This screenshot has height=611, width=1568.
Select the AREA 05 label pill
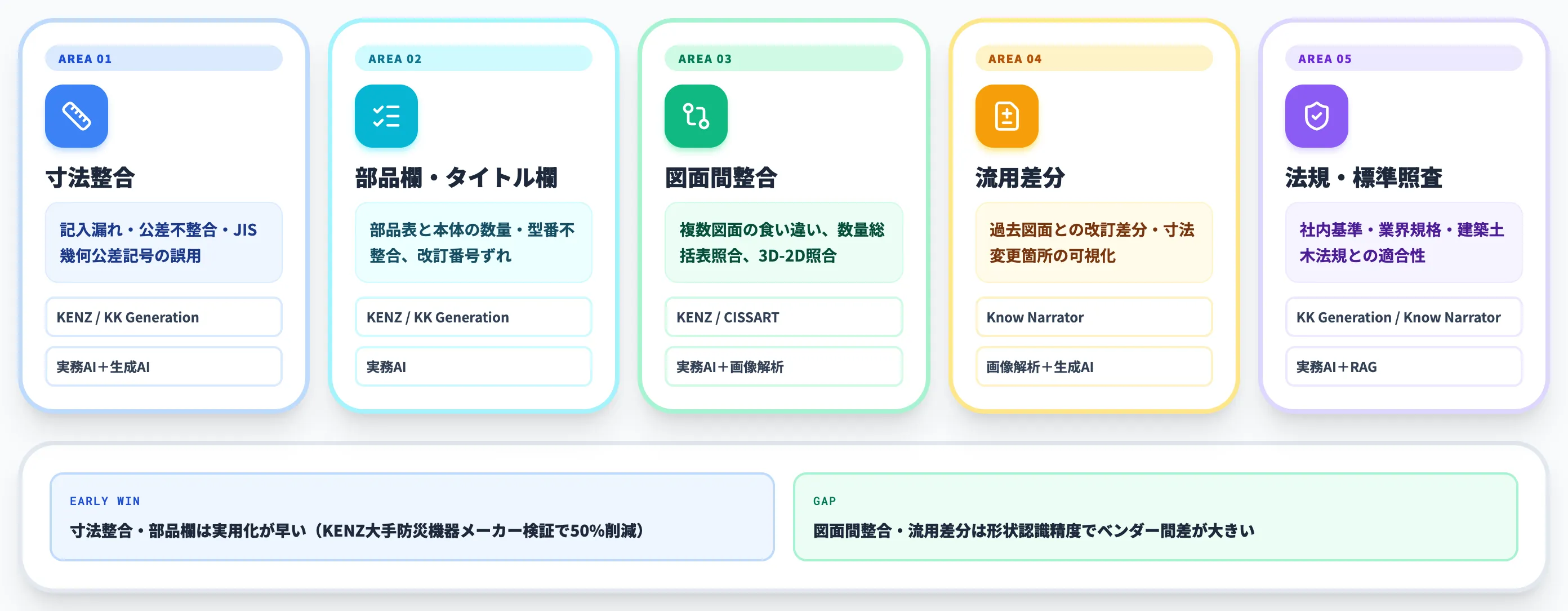coord(1404,59)
